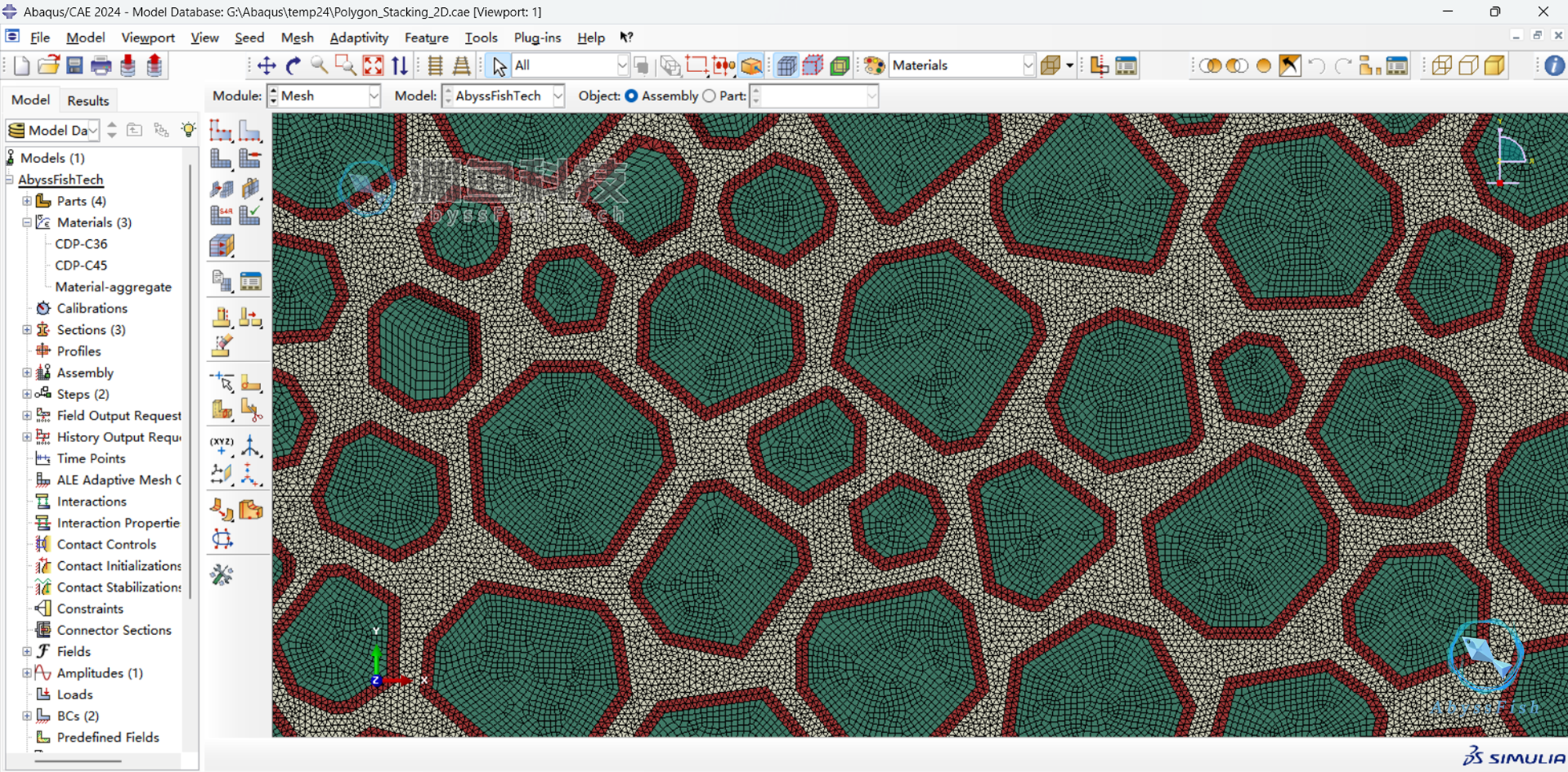Click the Assign Element Type S4R icon
This screenshot has width=1568, height=772.
point(221,216)
